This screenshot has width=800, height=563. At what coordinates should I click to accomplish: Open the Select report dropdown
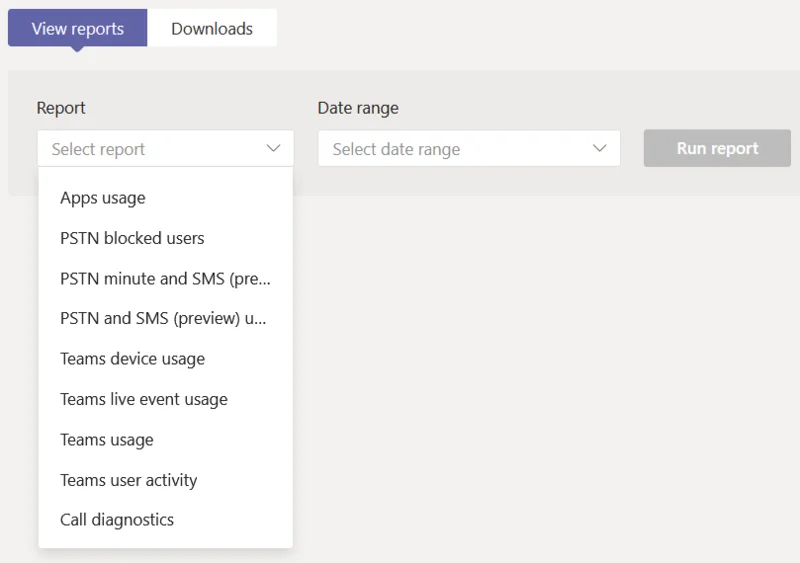pos(165,149)
